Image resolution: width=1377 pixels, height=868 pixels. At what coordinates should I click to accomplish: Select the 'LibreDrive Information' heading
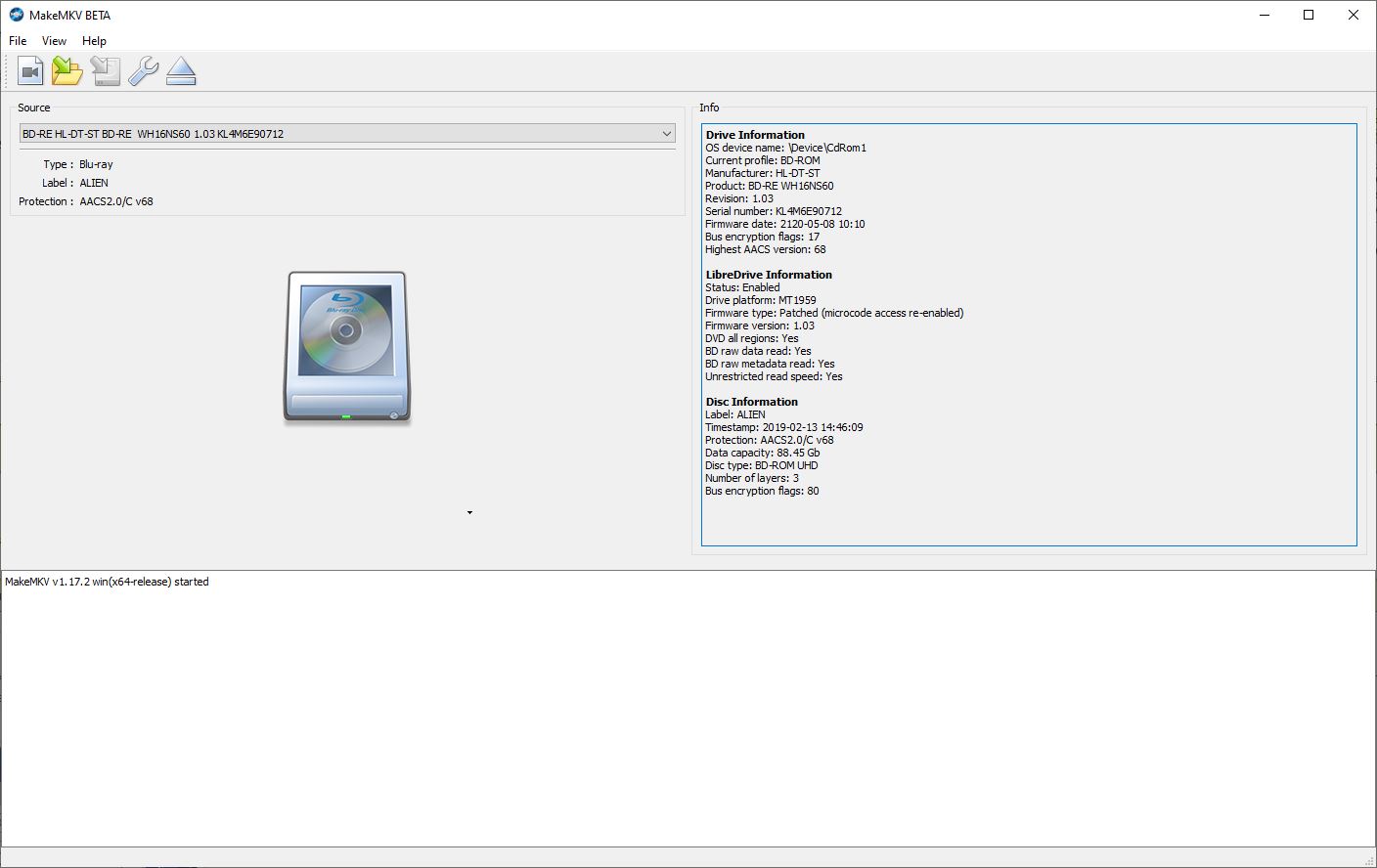pos(769,275)
